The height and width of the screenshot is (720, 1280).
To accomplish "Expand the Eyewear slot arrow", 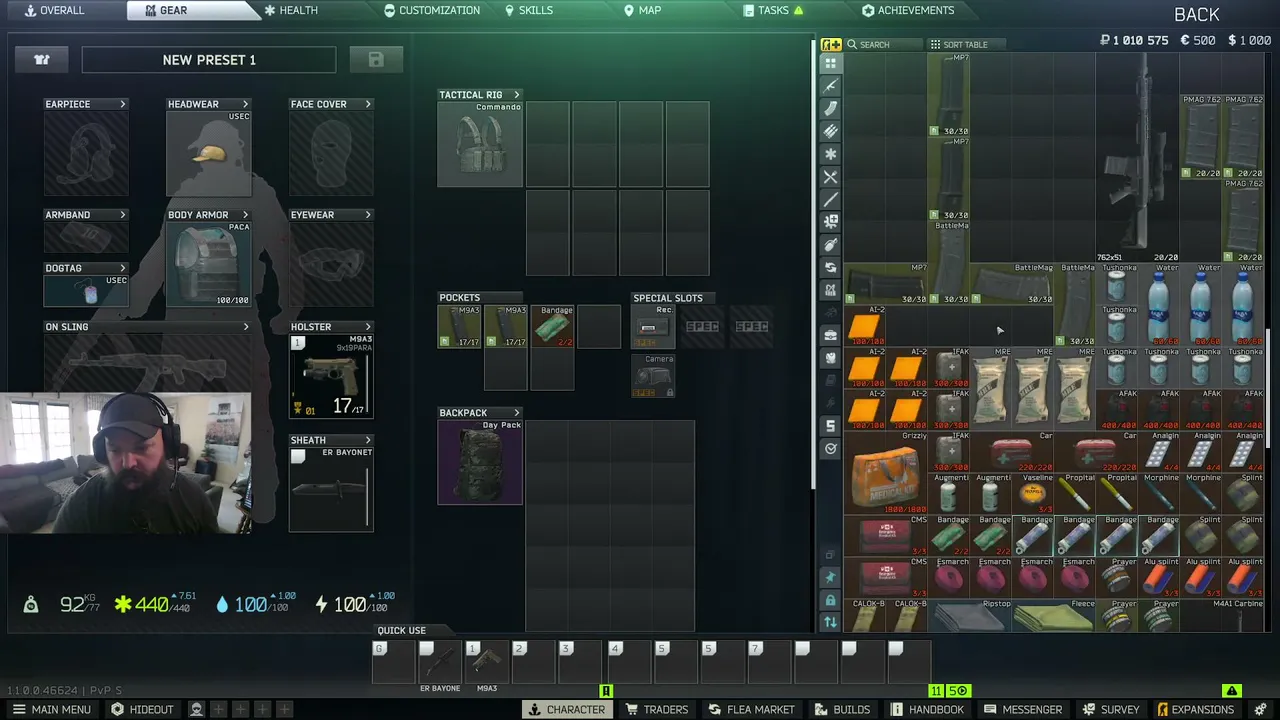I will click(x=368, y=215).
